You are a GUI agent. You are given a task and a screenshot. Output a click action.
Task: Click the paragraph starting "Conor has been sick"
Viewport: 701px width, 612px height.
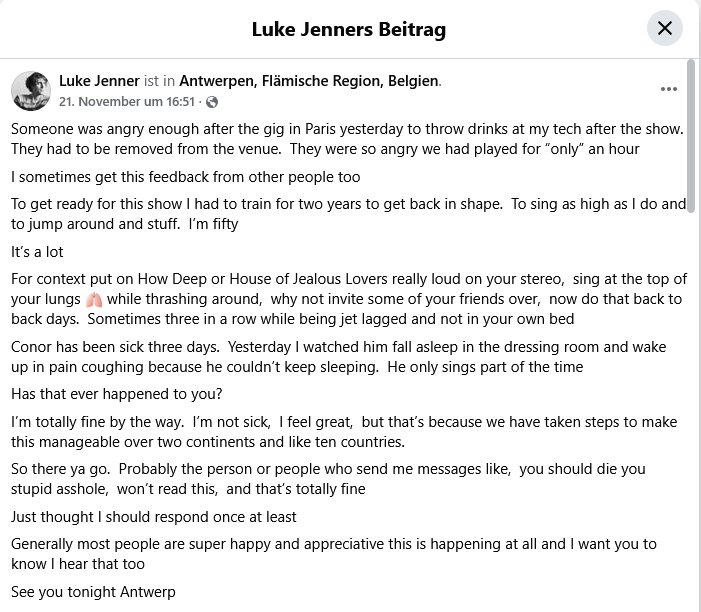click(340, 357)
